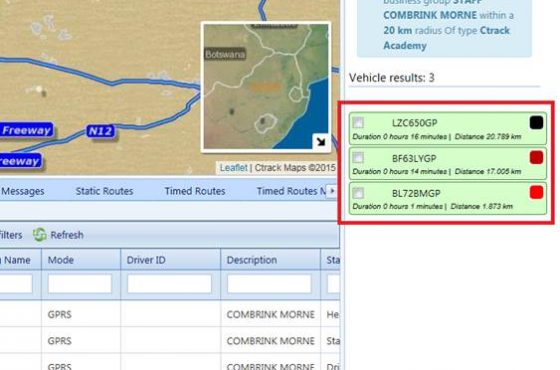Tick the BL72BMGP vehicle checkbox

[x=358, y=193]
